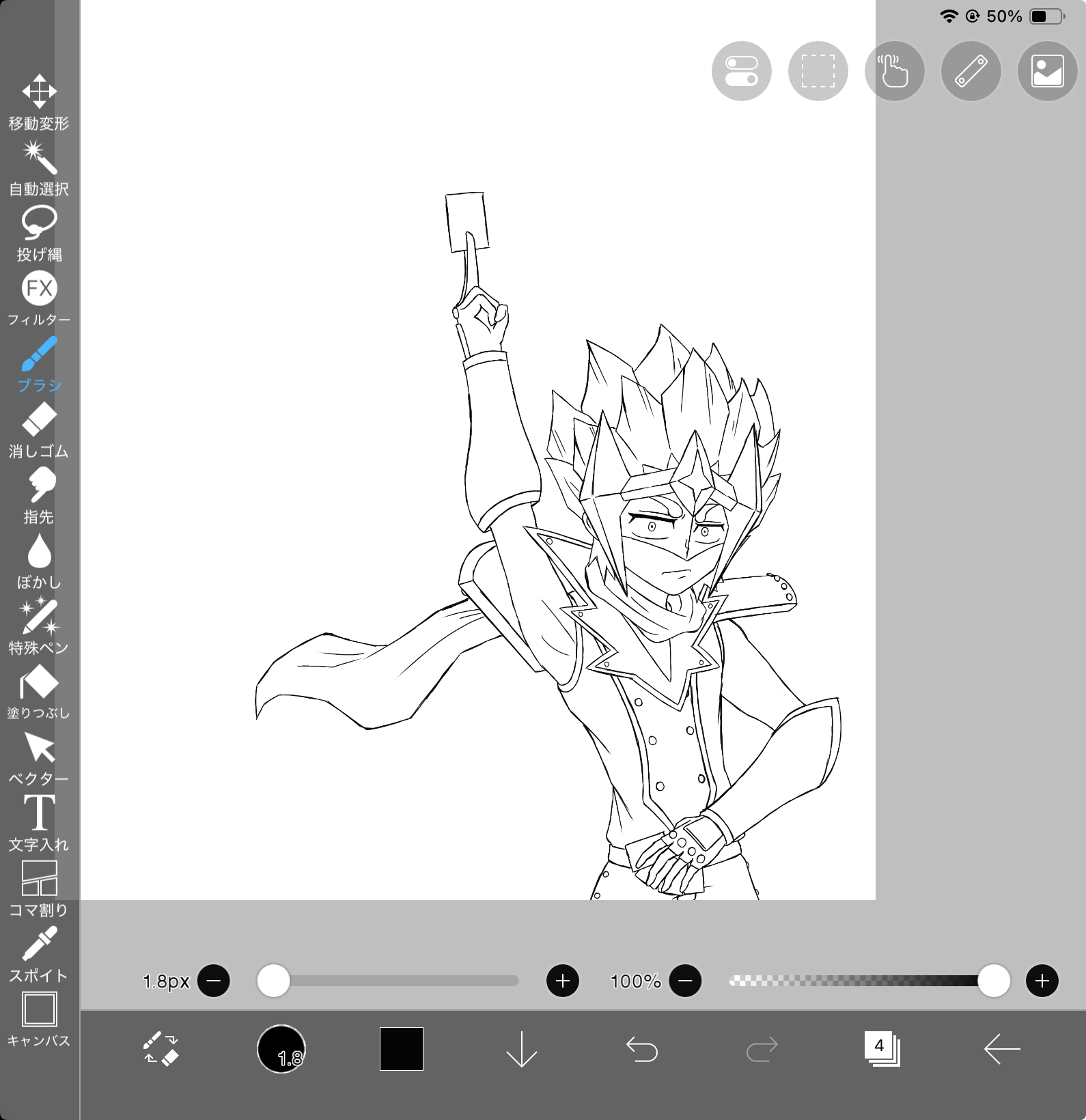Select the 移動変形 transform tool
1086x1120 pixels.
[x=39, y=102]
